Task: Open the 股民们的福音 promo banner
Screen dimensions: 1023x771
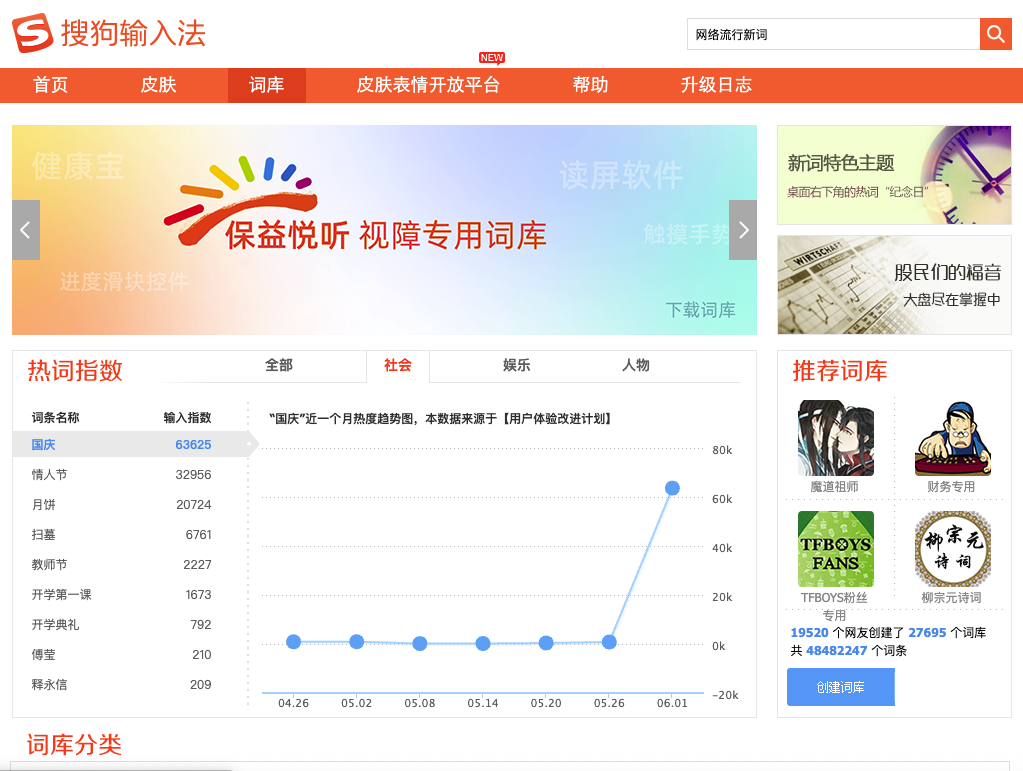Action: coord(894,285)
